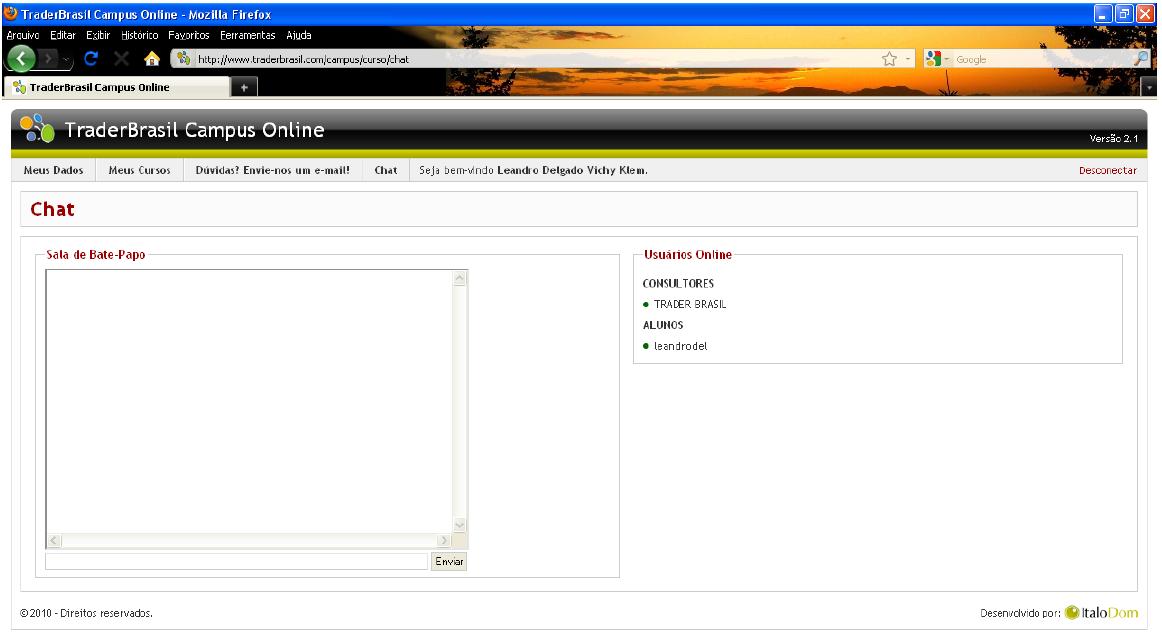
Task: Click chat box scroll up arrow
Action: point(459,279)
